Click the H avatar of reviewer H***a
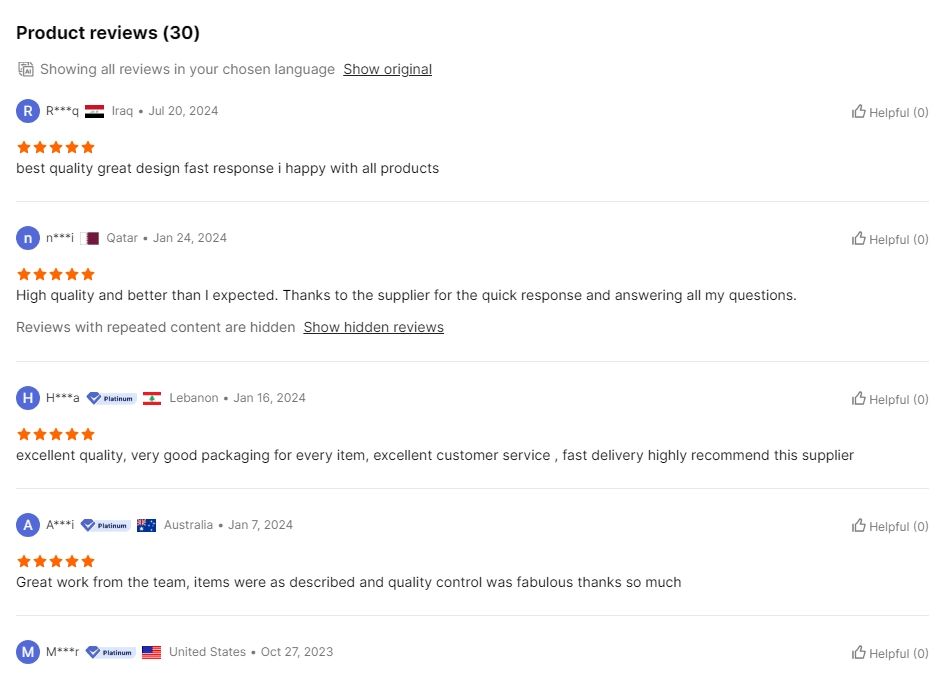The height and width of the screenshot is (687, 941). tap(28, 398)
